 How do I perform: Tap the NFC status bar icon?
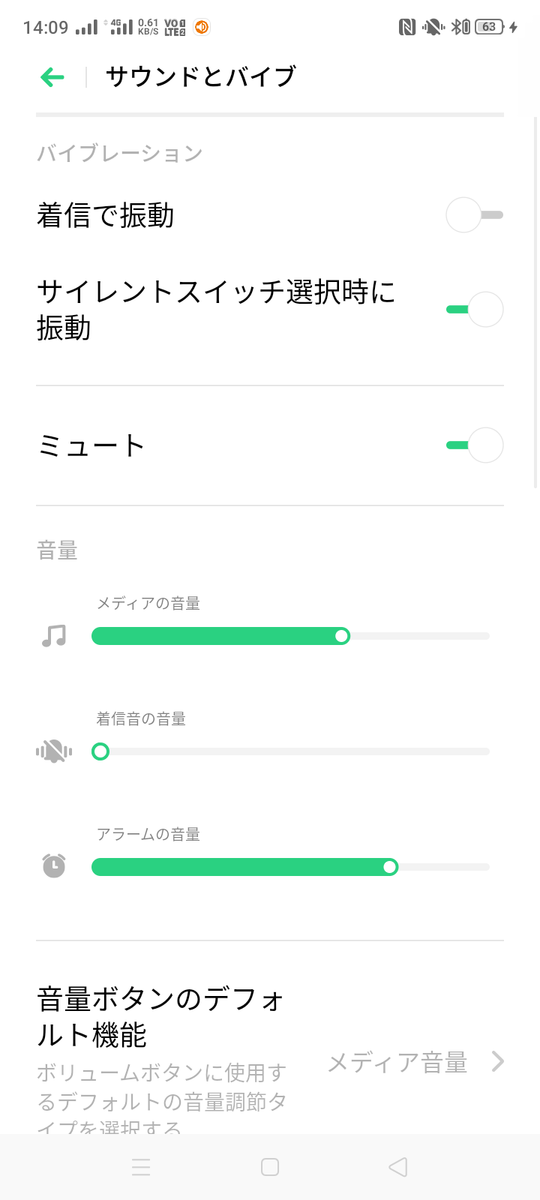click(x=407, y=27)
